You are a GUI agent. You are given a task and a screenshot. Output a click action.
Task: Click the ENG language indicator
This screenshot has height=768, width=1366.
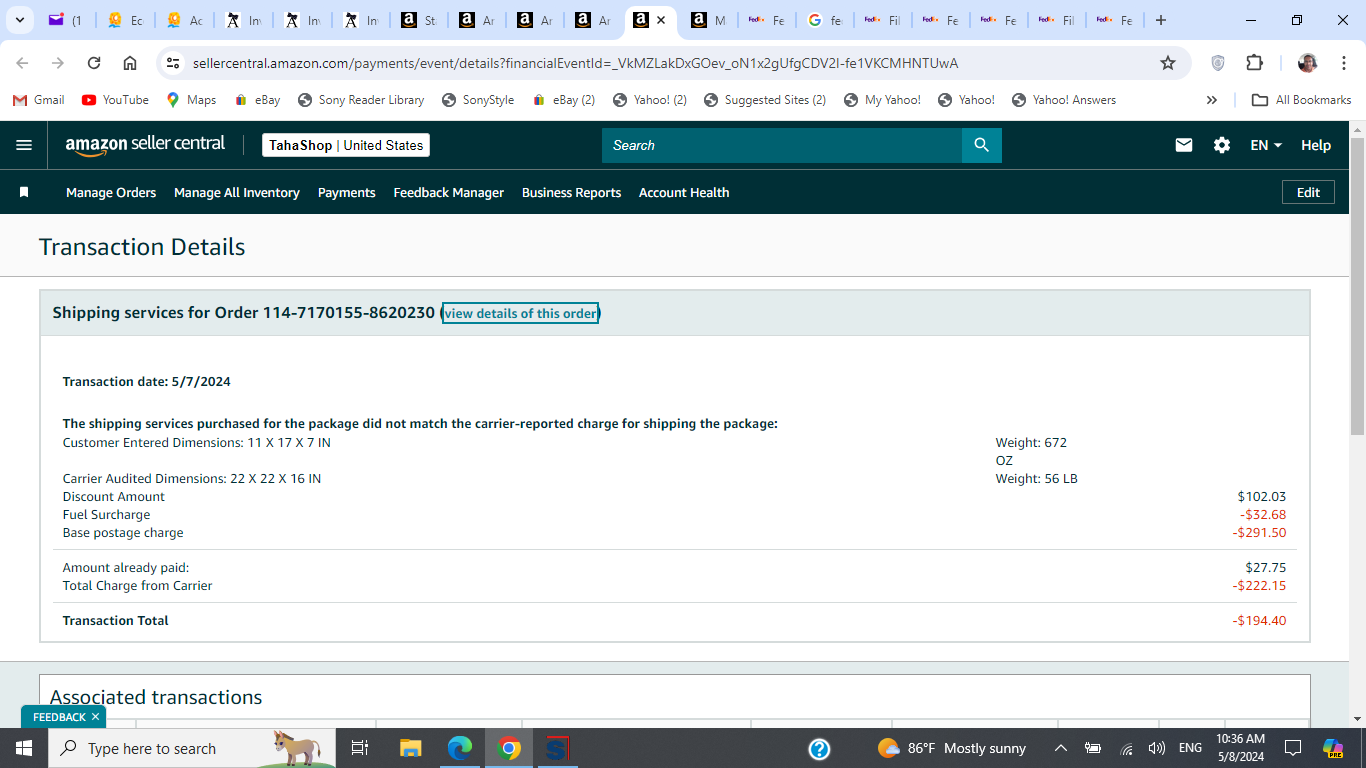1190,748
